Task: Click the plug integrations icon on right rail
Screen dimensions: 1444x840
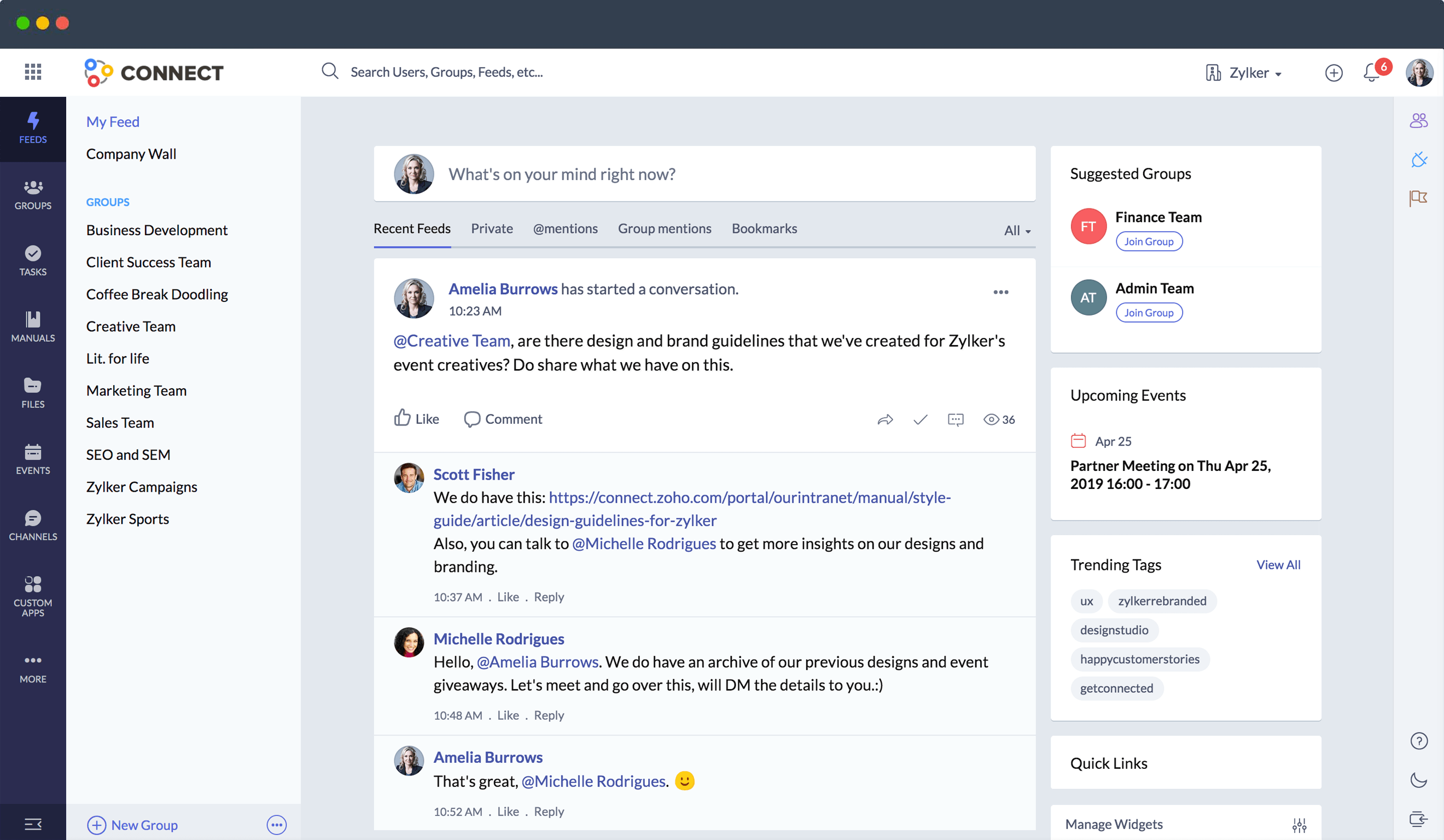Action: point(1419,159)
